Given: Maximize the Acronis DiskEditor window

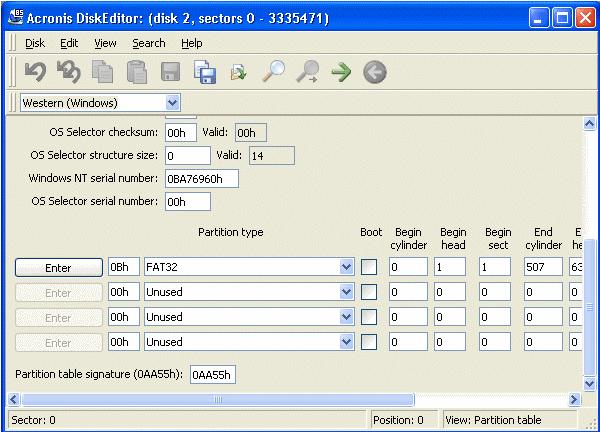Looking at the screenshot, I should click(562, 18).
